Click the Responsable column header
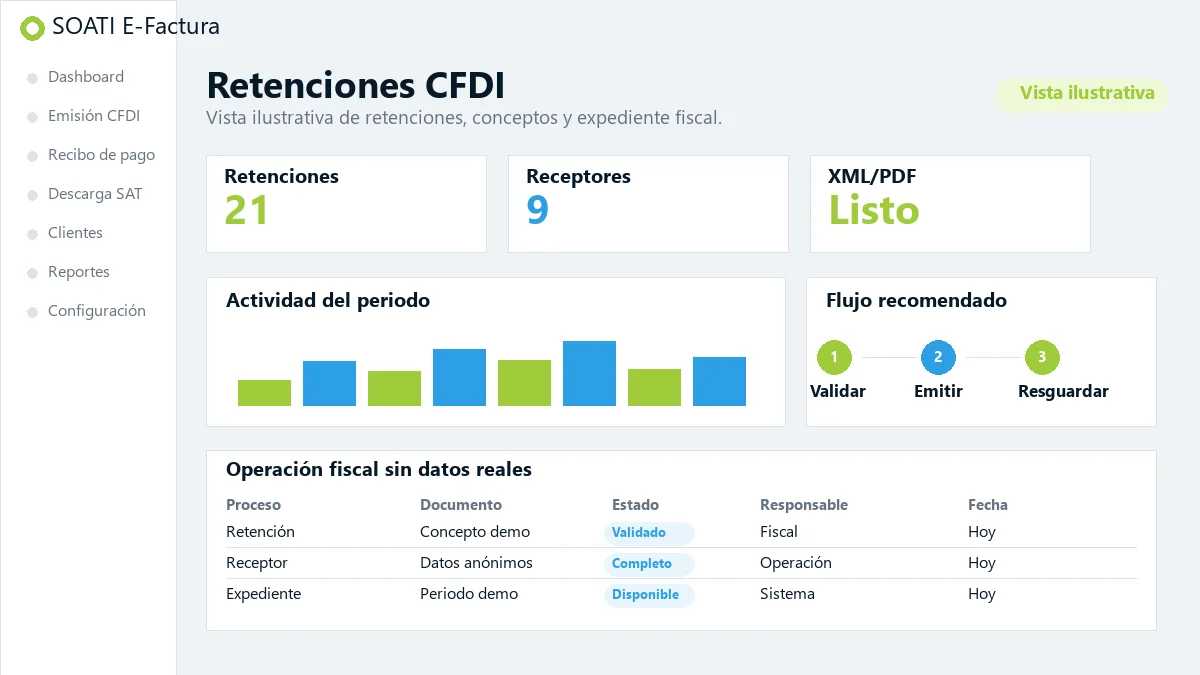 click(x=804, y=505)
